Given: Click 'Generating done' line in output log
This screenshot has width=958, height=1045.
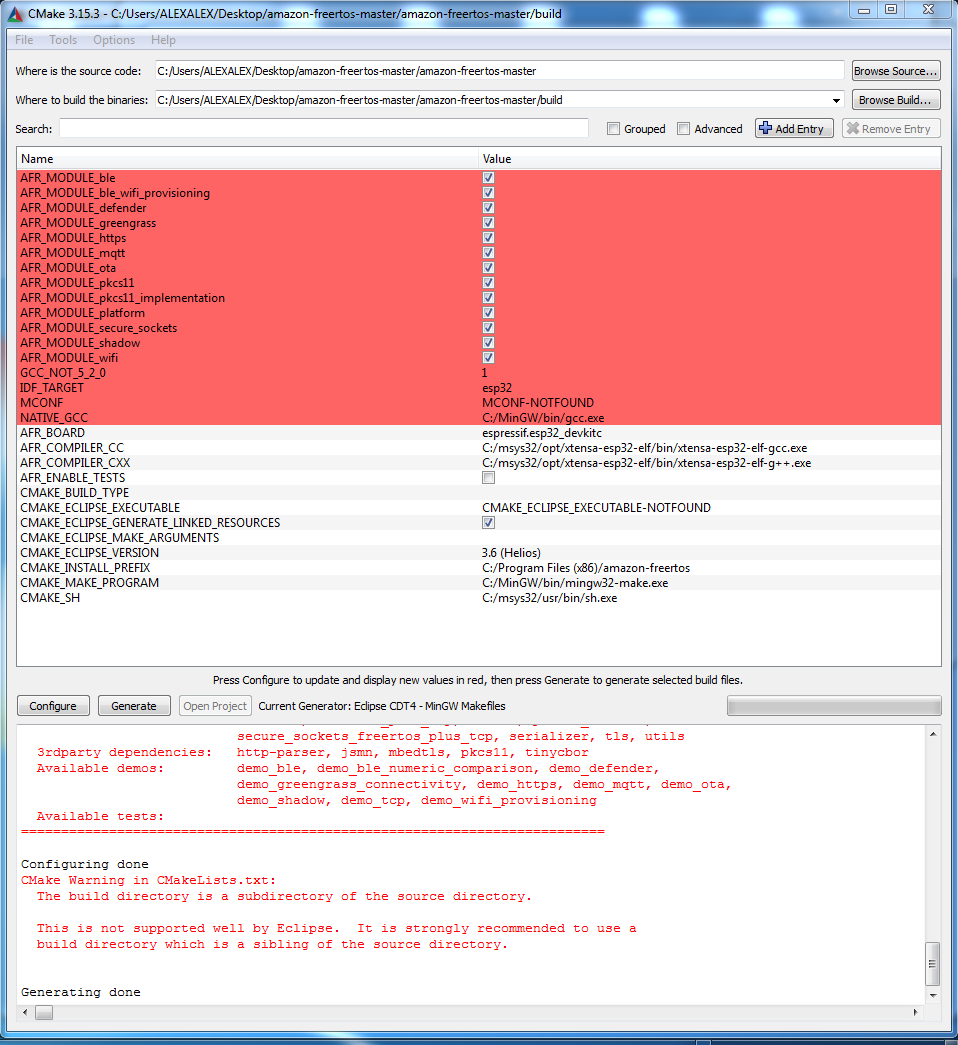Looking at the screenshot, I should pyautogui.click(x=81, y=992).
